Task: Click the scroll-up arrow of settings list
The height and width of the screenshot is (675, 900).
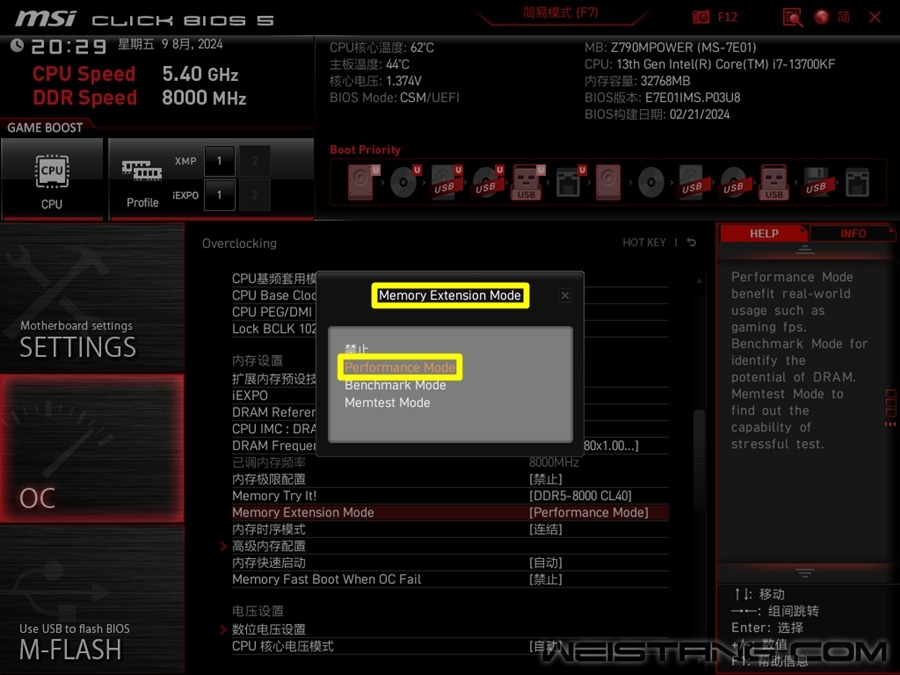Action: click(699, 281)
